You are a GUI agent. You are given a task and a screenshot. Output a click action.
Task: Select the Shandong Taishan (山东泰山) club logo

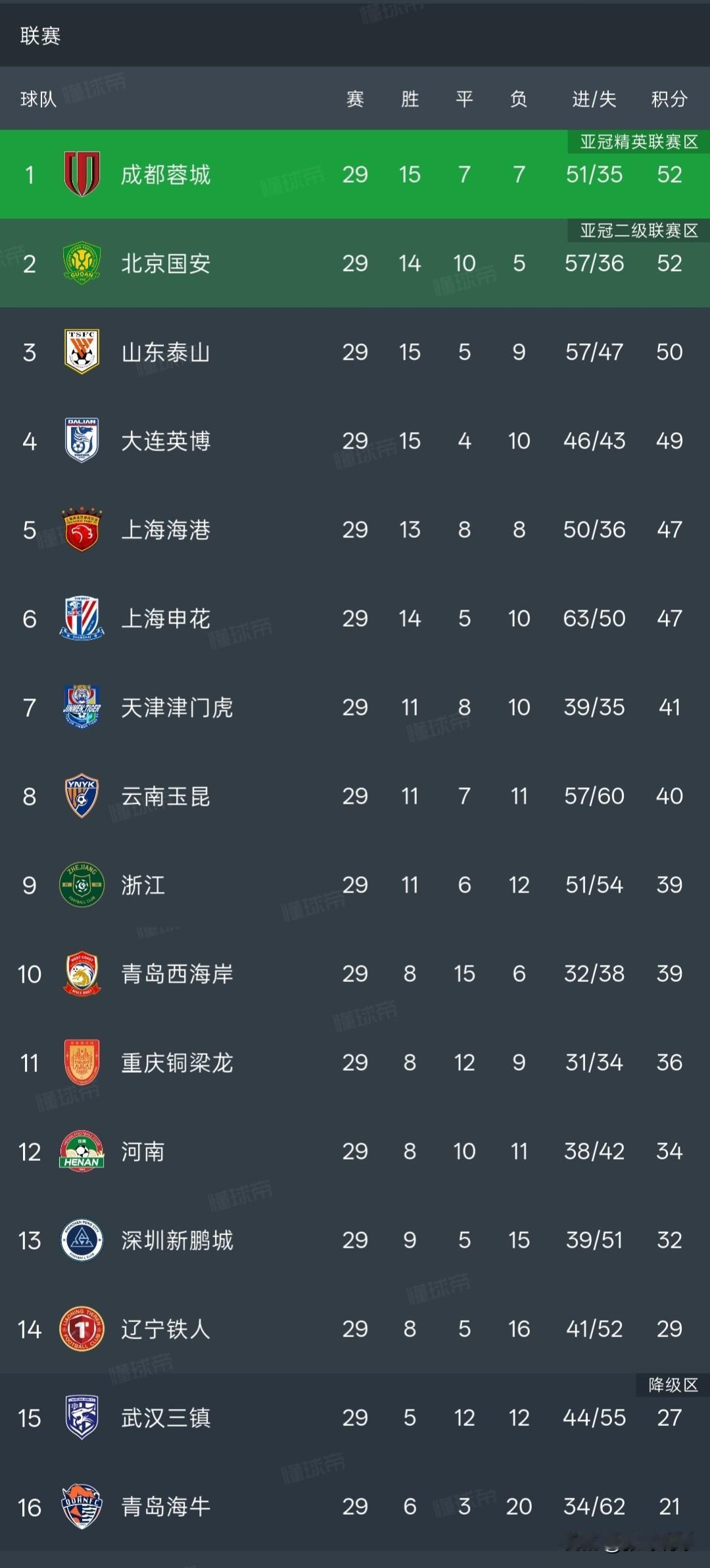click(x=82, y=352)
